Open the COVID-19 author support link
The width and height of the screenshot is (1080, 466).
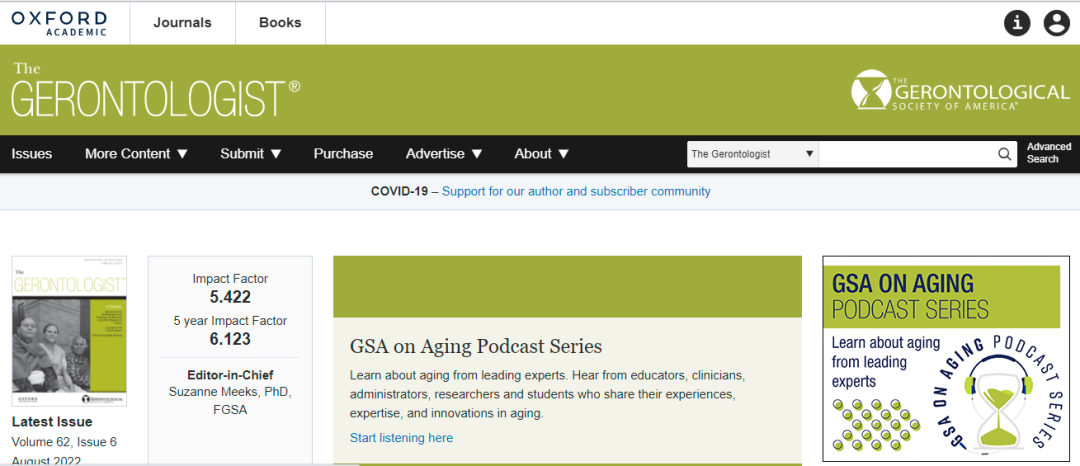[576, 191]
